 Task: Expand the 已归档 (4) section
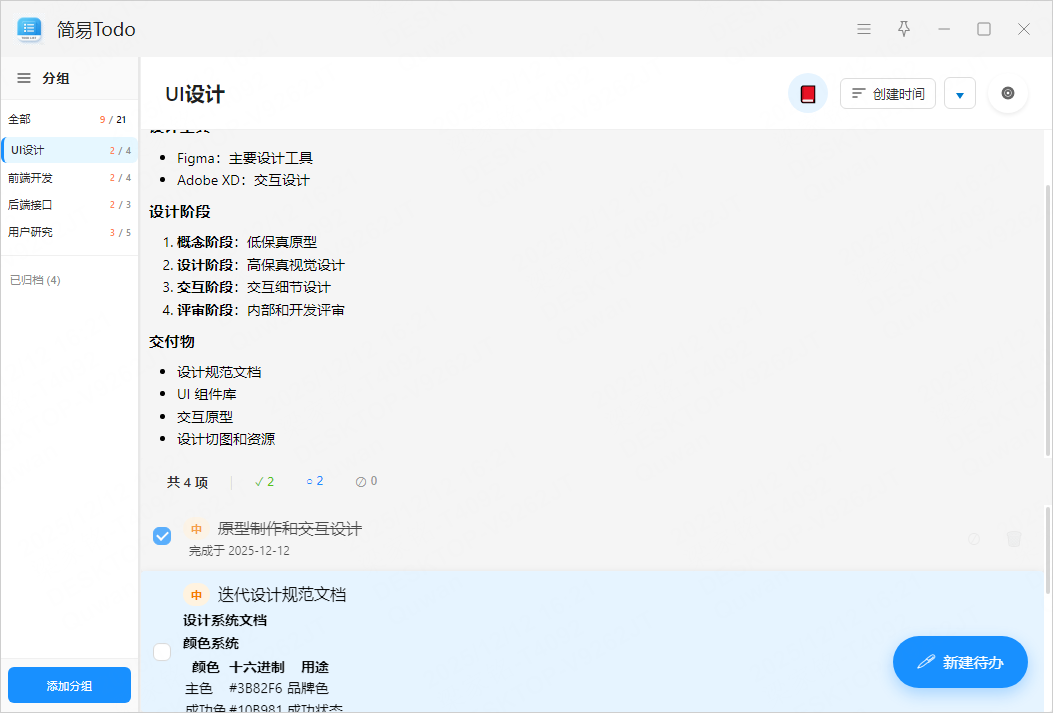tap(36, 280)
